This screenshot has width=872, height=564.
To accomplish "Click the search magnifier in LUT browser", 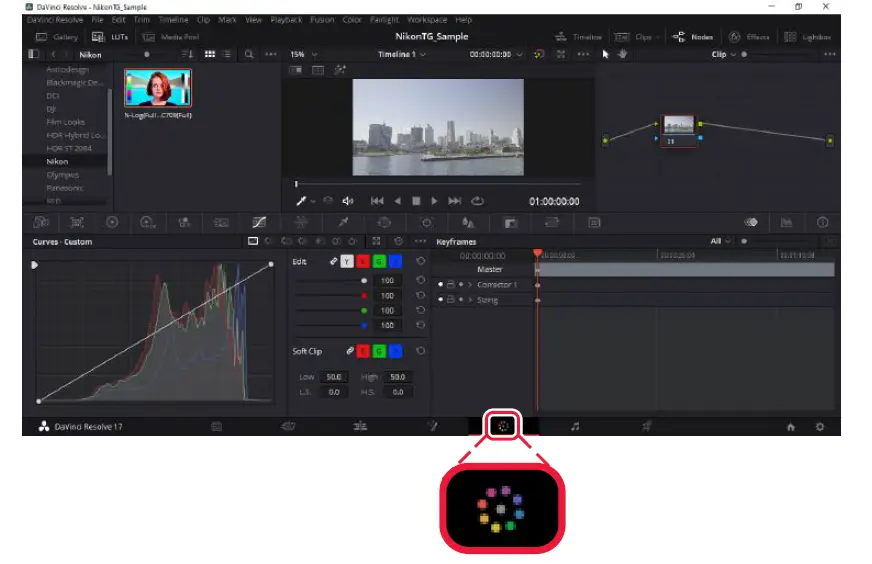I will click(249, 55).
